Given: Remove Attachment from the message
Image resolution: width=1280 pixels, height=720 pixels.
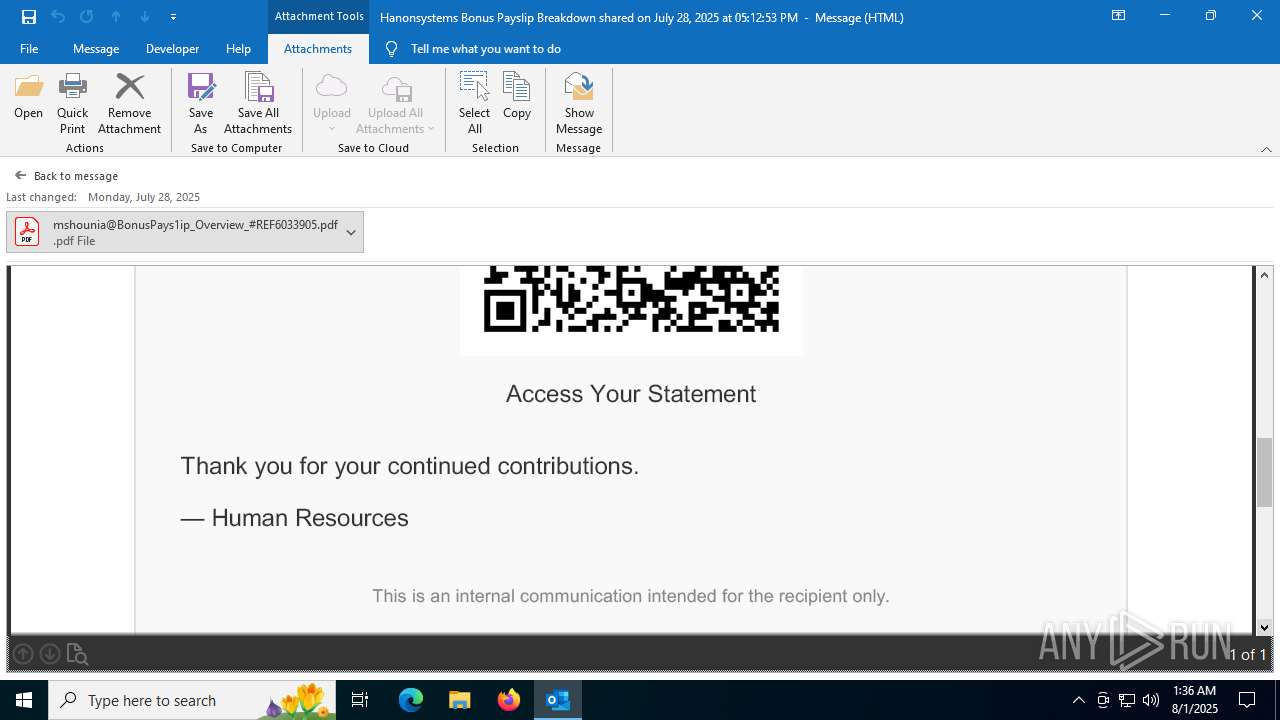Looking at the screenshot, I should pos(129,104).
